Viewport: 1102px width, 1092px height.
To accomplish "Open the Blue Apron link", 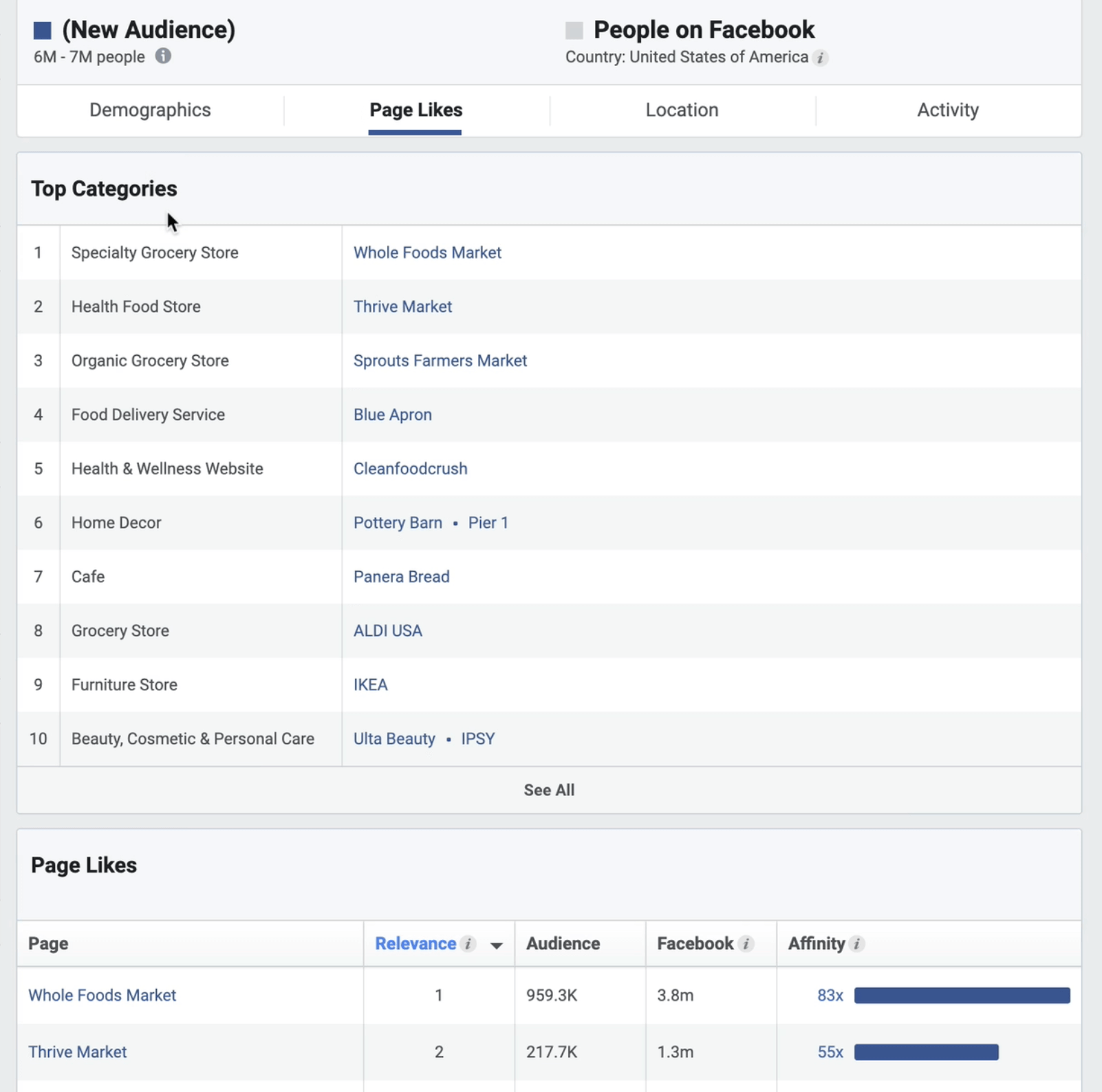I will click(393, 415).
